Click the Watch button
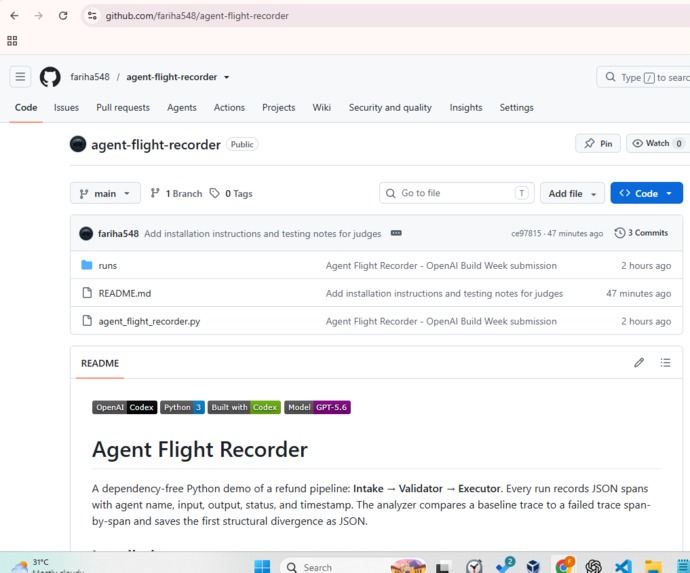 tap(658, 143)
